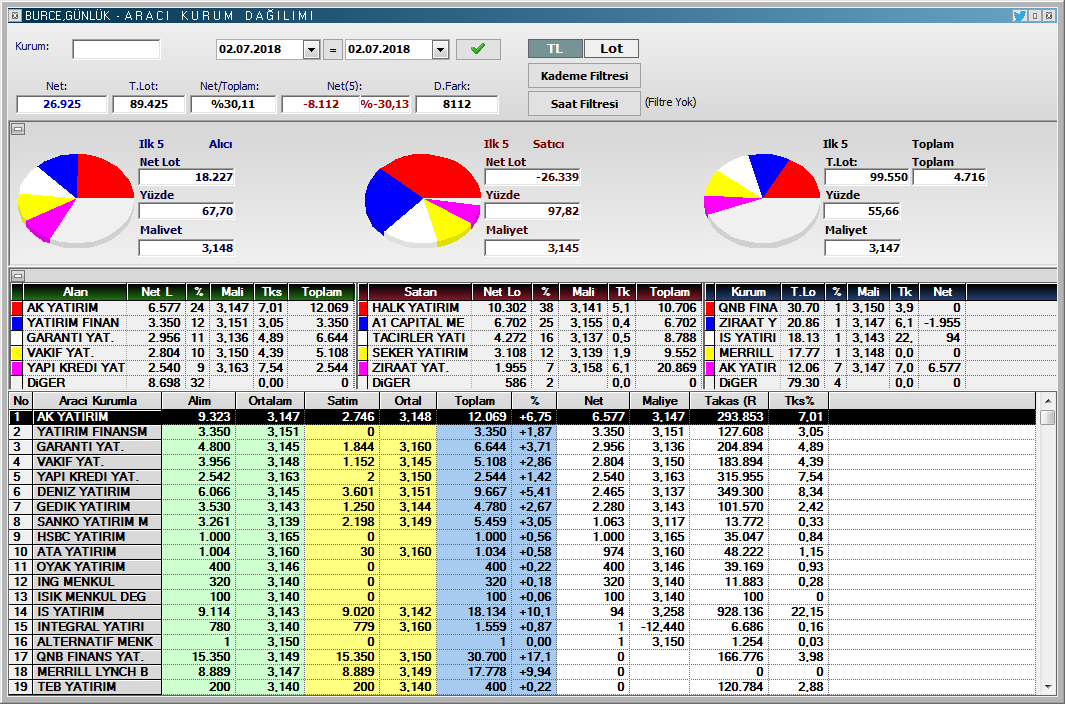Click the main table scrollbar thumb

(x=1047, y=417)
